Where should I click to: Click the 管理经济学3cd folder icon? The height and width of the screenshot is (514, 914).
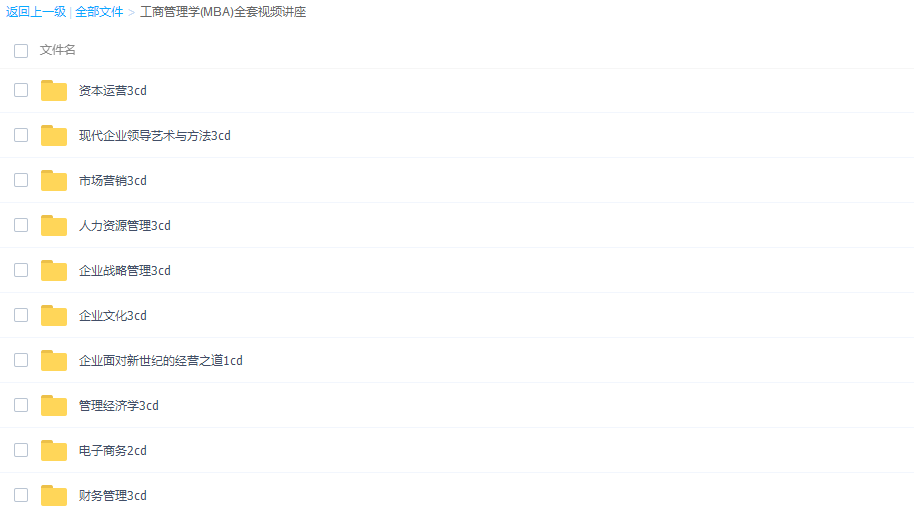[x=54, y=405]
